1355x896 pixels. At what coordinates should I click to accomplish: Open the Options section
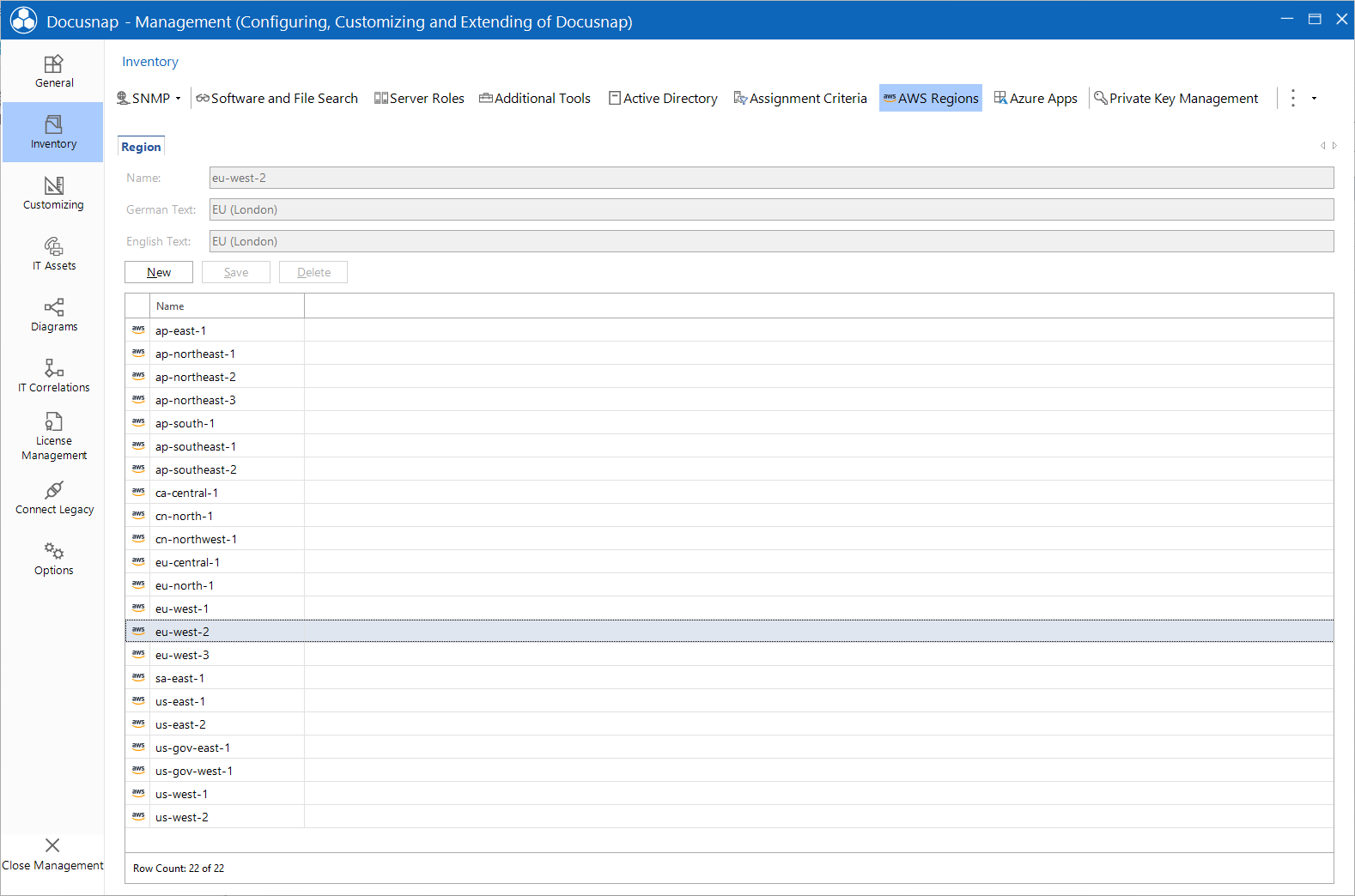[x=53, y=559]
